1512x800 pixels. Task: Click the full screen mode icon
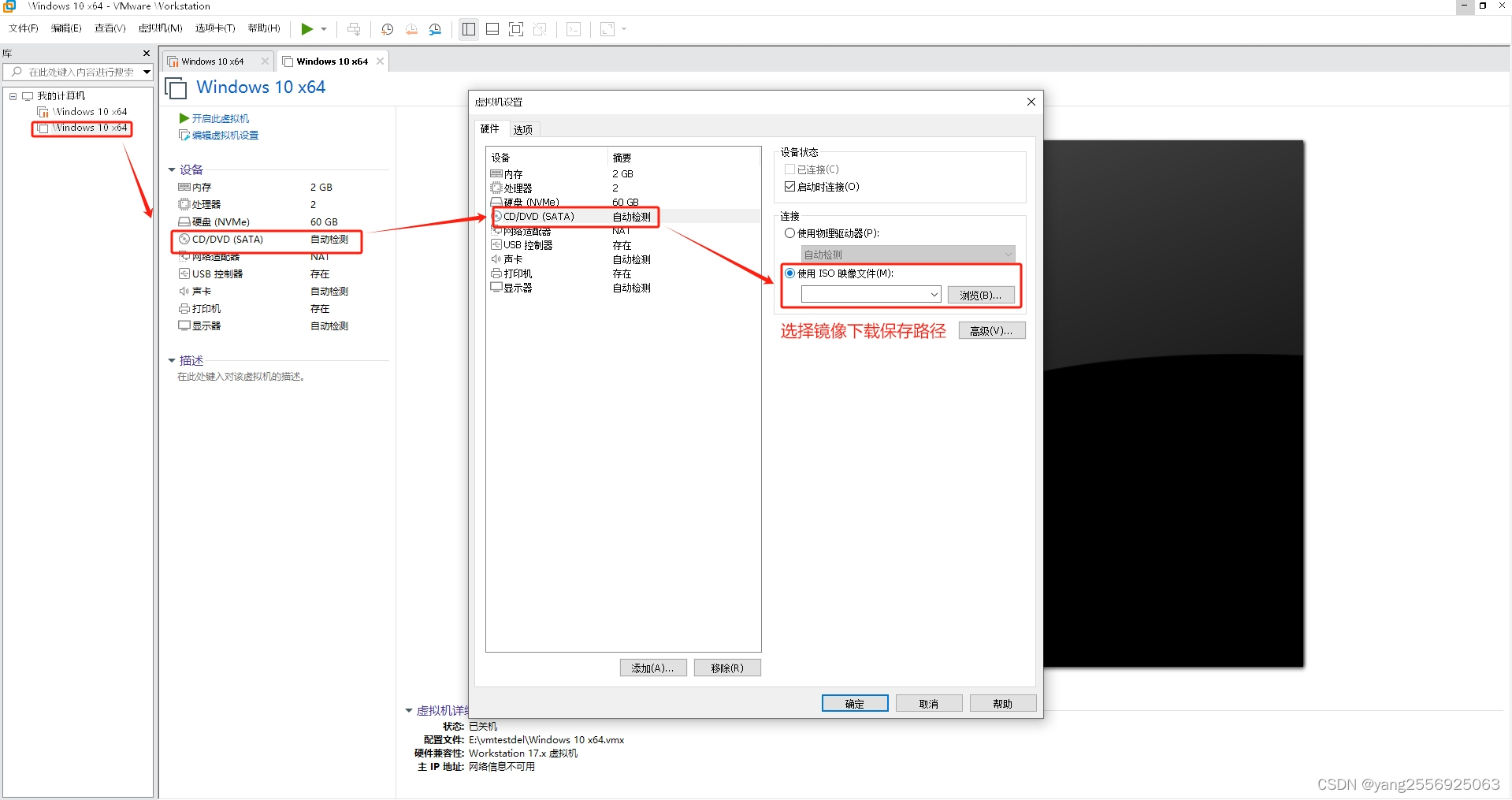coord(516,29)
